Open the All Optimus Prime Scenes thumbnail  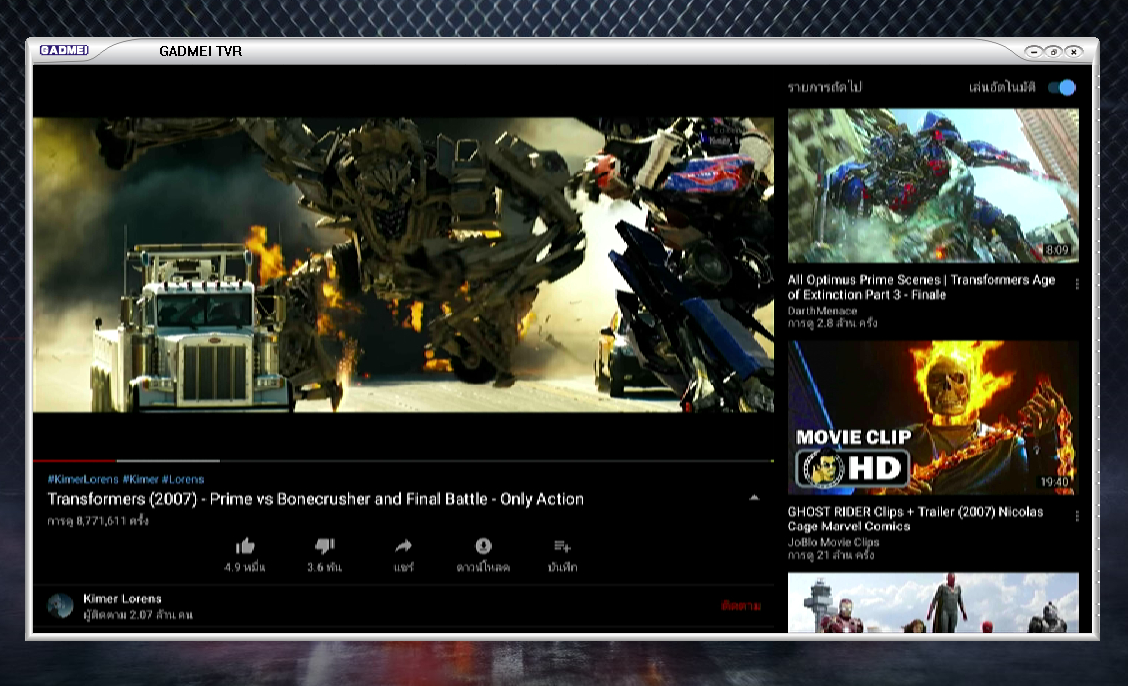click(933, 186)
